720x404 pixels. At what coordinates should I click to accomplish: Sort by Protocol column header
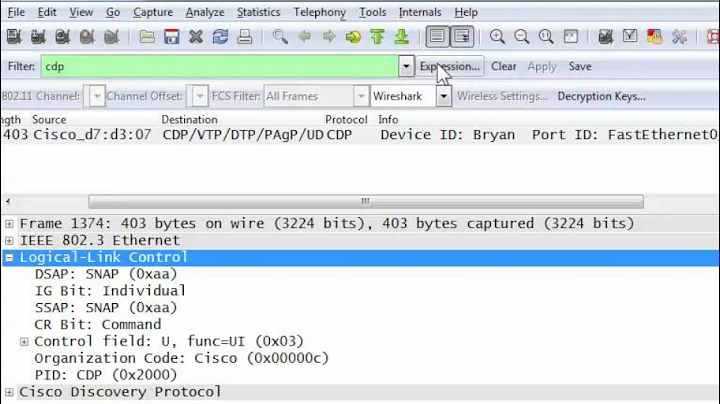pos(346,120)
